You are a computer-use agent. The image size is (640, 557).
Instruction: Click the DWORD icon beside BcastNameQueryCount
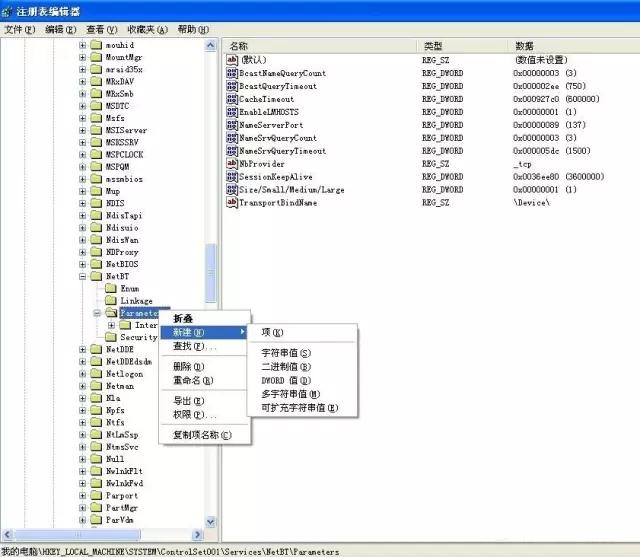[x=232, y=73]
